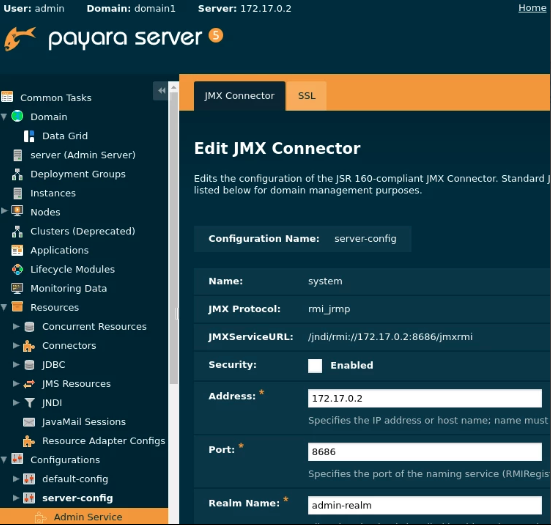
Task: Click the sidebar vertical scrollbar
Action: point(174,239)
